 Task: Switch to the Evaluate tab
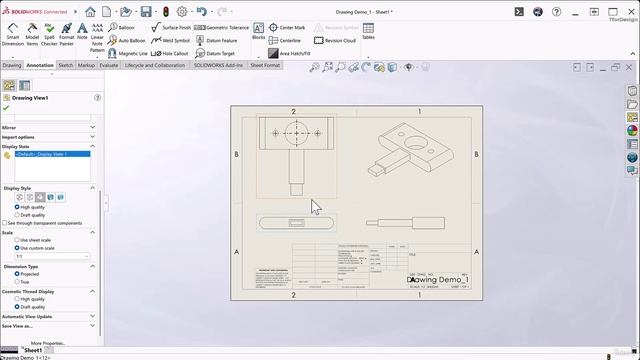click(109, 65)
